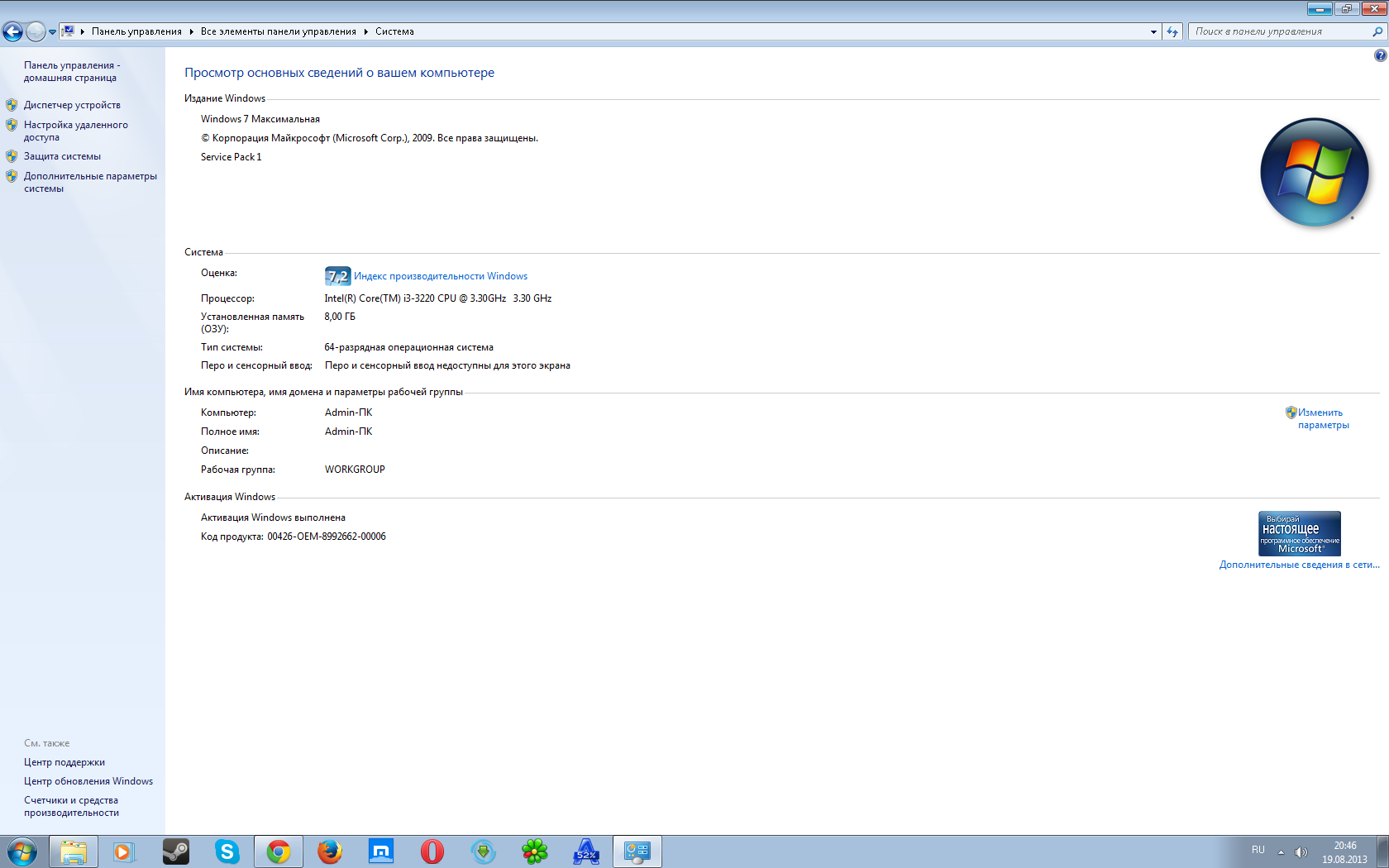This screenshot has width=1389, height=868.
Task: Open "Центр обновления Windows" link
Action: point(88,781)
